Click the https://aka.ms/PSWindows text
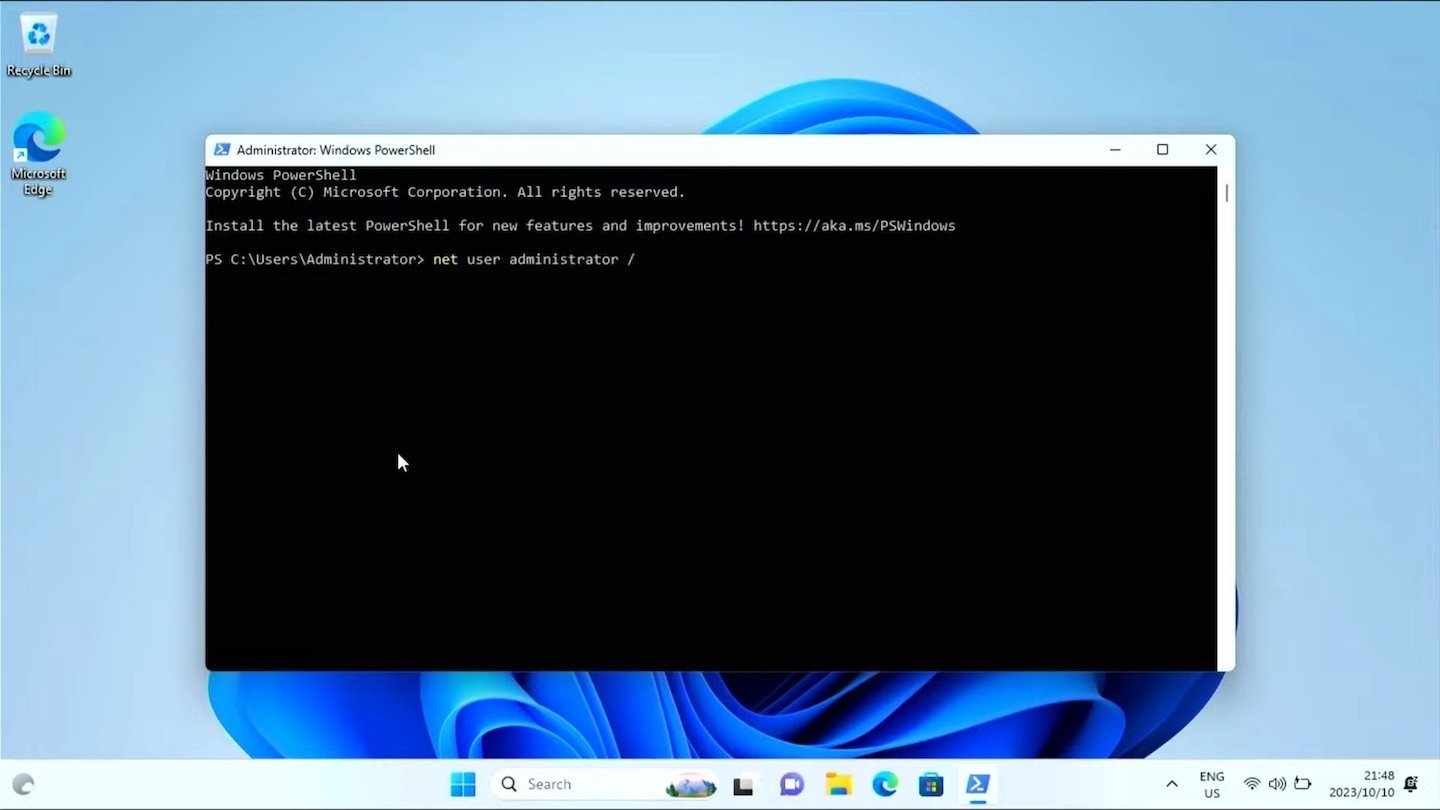 coord(854,226)
